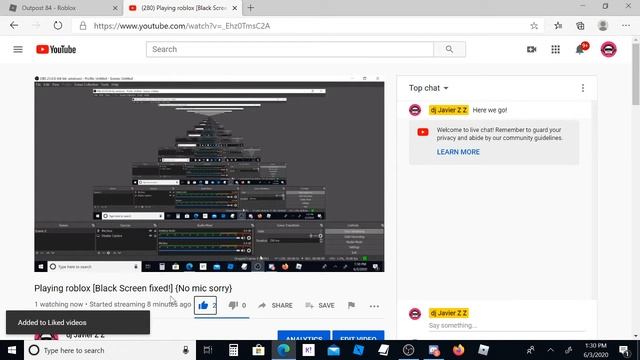Open the browser Collections icon
640x360 pixels.
[580, 26]
